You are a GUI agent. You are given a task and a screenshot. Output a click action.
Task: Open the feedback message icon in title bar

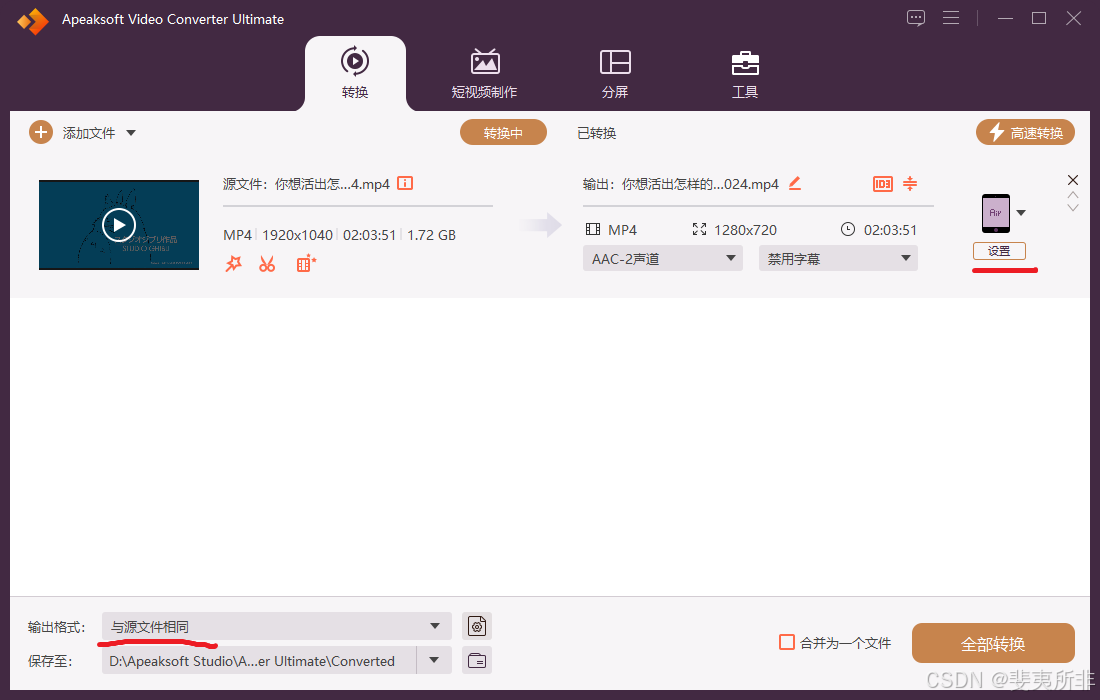click(x=915, y=18)
